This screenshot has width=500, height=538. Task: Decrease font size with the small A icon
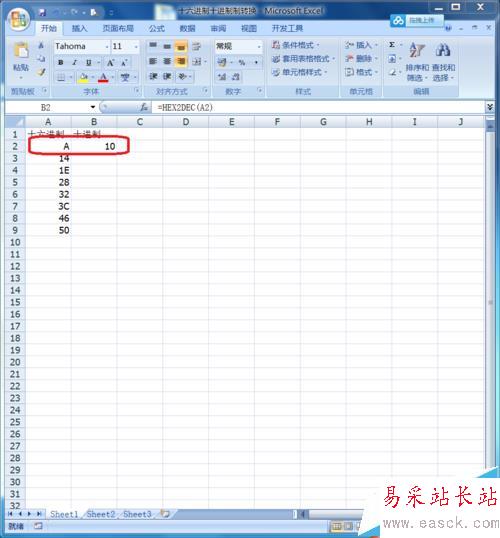point(124,62)
